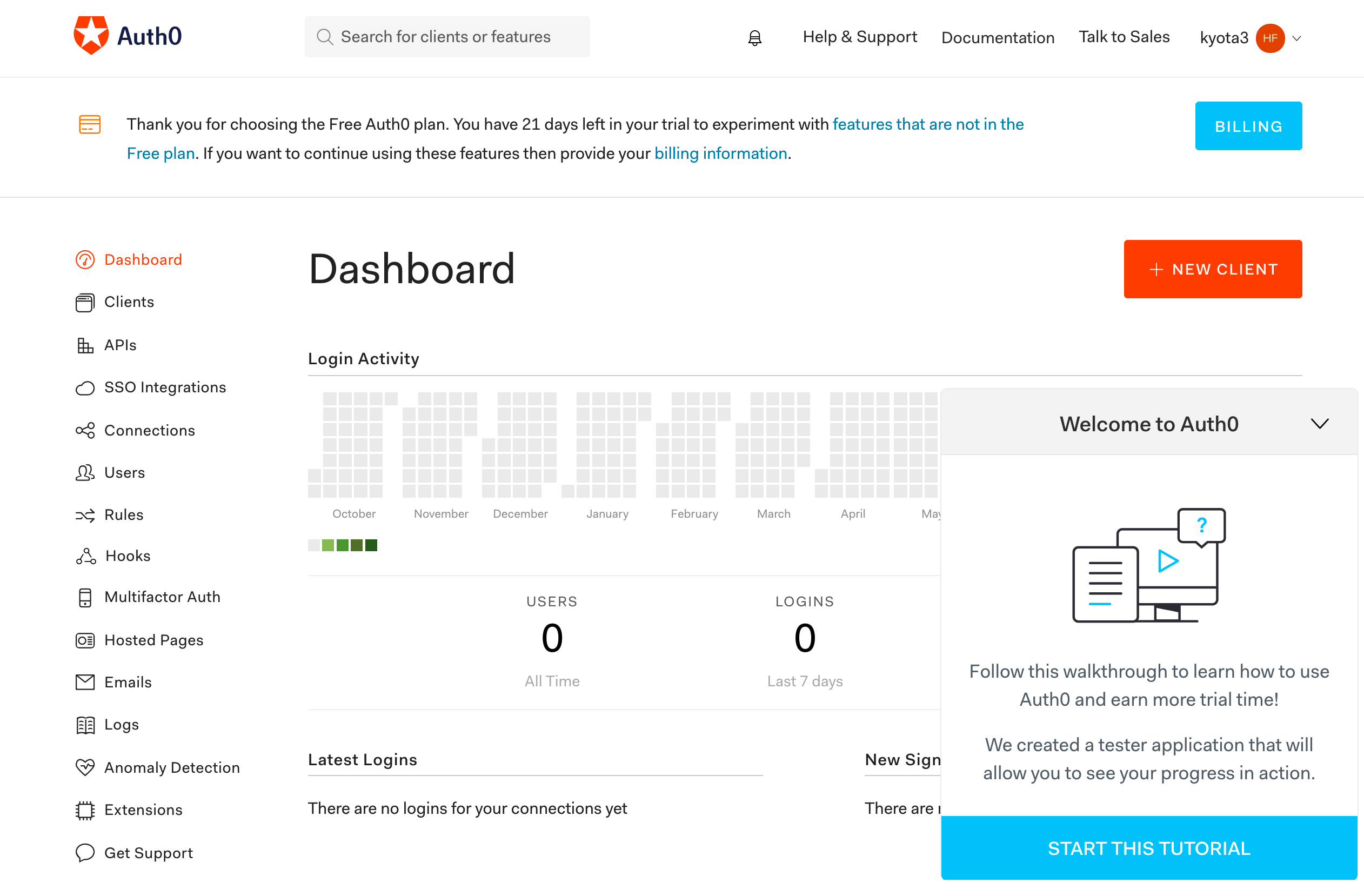Navigate to SSO Integrations
Image resolution: width=1364 pixels, height=896 pixels.
pyautogui.click(x=165, y=387)
